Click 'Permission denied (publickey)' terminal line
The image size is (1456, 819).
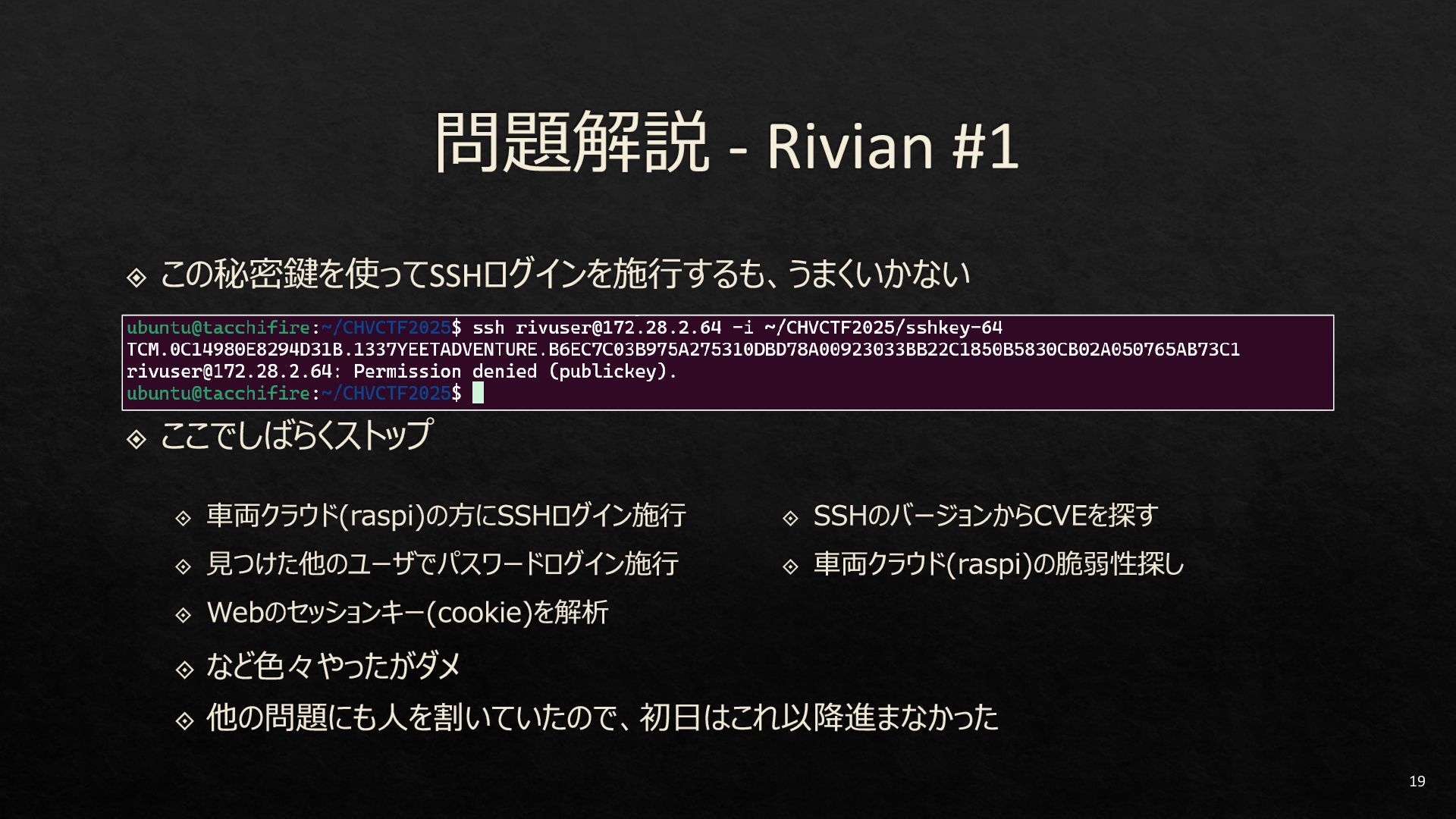point(402,372)
